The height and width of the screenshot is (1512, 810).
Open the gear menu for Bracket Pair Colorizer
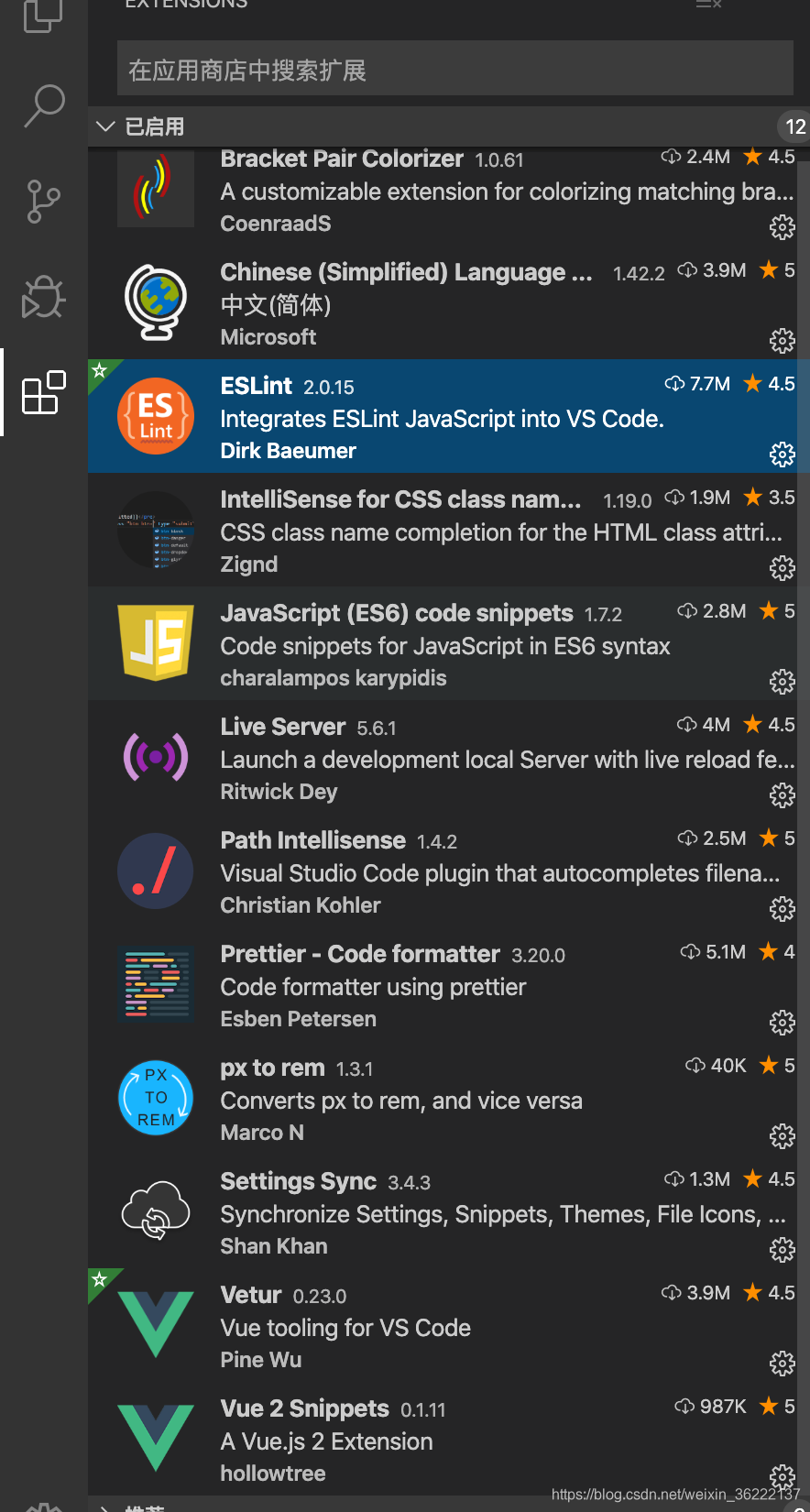tap(782, 227)
